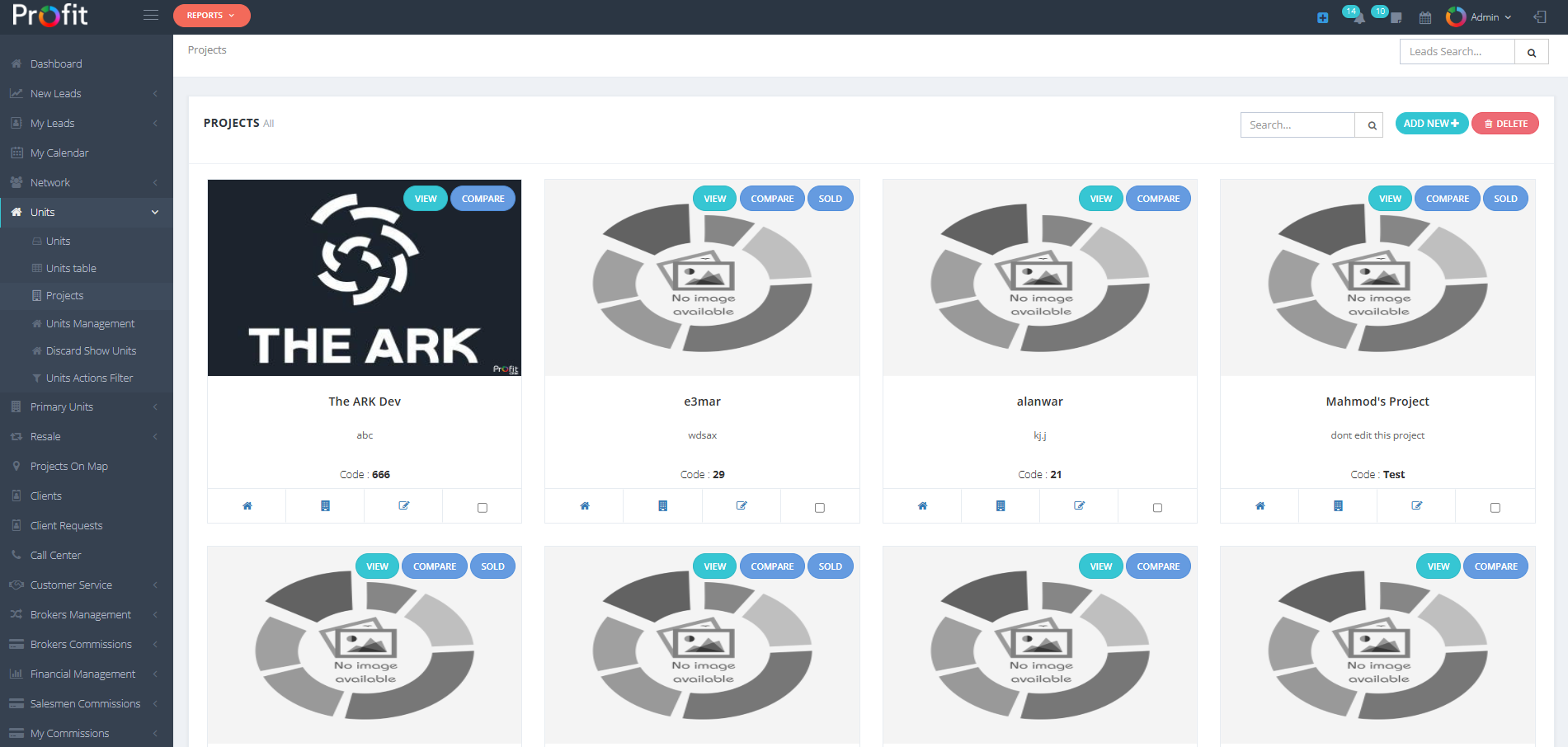Click the ADD NEW button
Screen dimensions: 1568x747
(x=1431, y=123)
